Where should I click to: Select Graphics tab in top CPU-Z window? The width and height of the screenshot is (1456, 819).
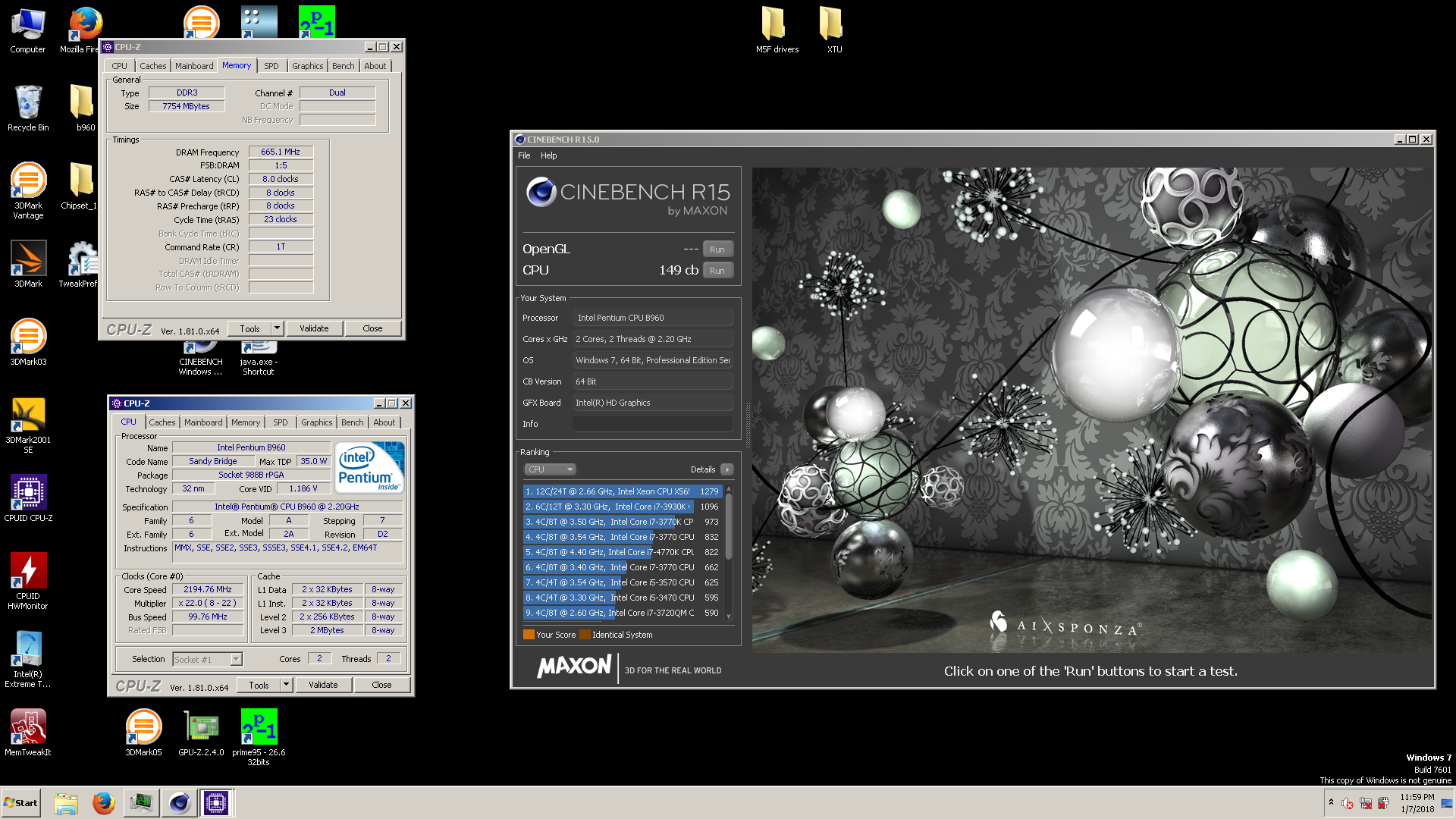[x=307, y=66]
